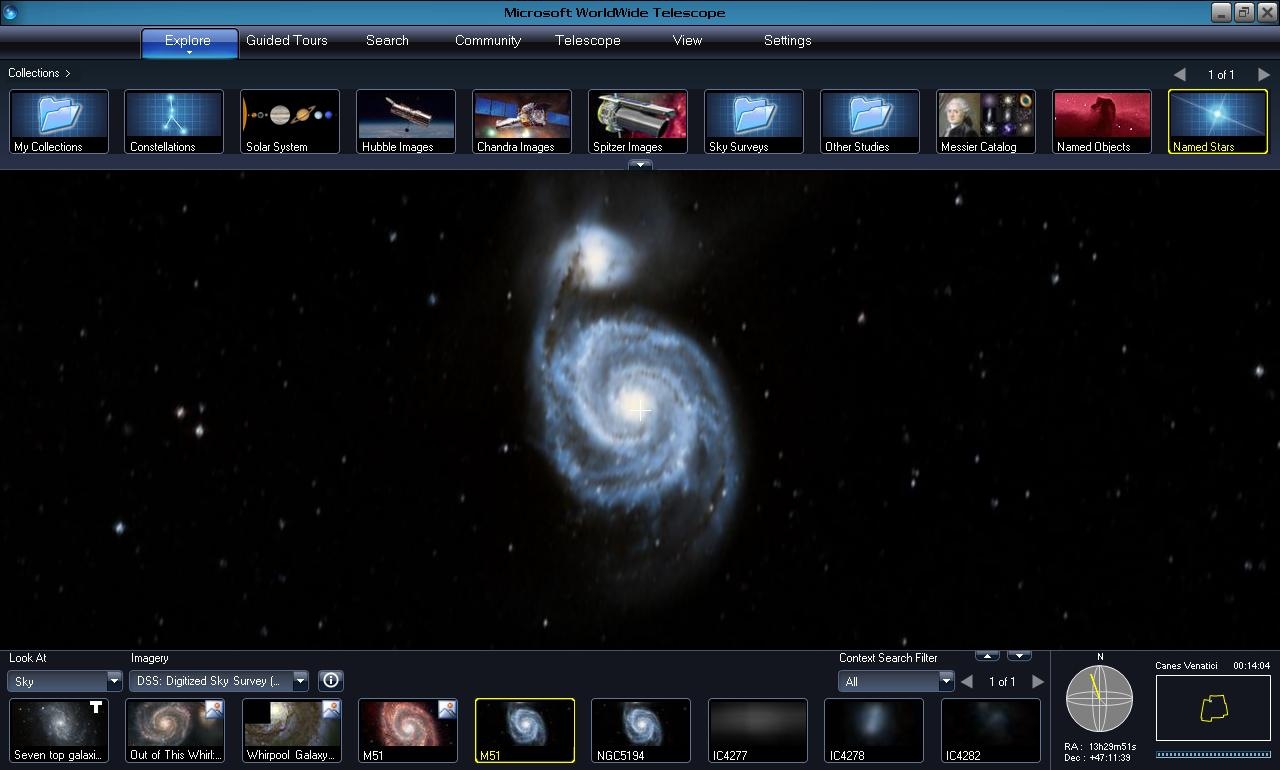This screenshot has width=1280, height=770.
Task: Go to previous context results page
Action: coord(967,681)
